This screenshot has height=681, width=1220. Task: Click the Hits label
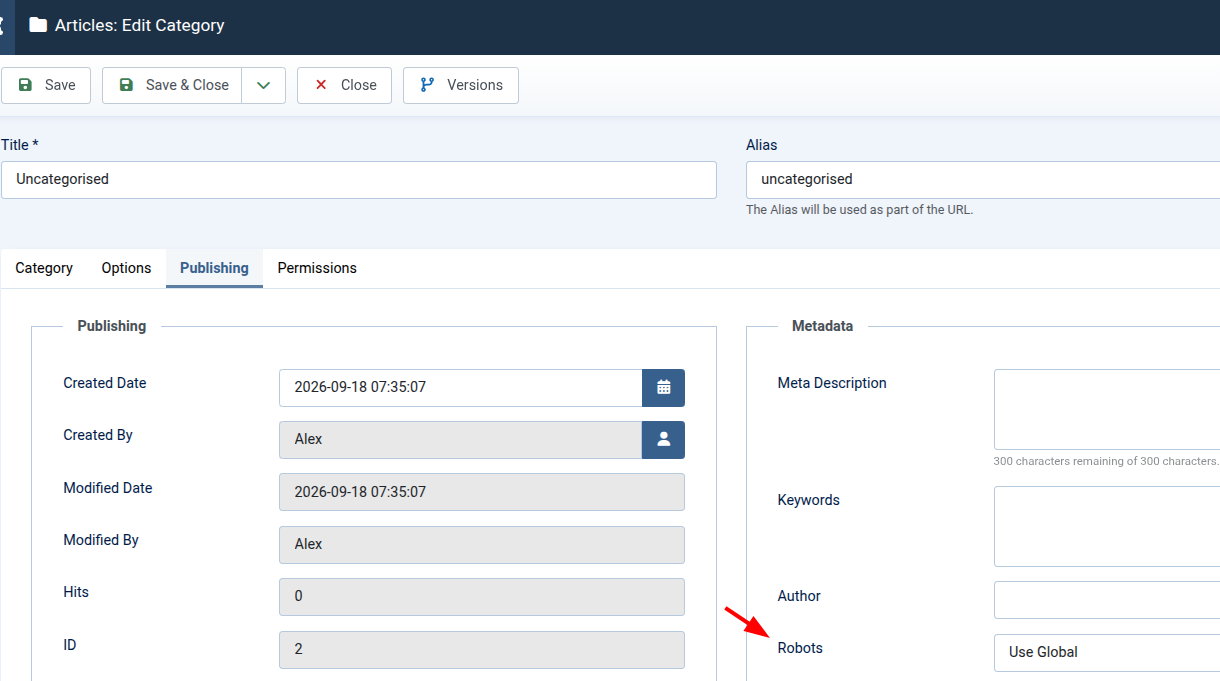pos(76,592)
